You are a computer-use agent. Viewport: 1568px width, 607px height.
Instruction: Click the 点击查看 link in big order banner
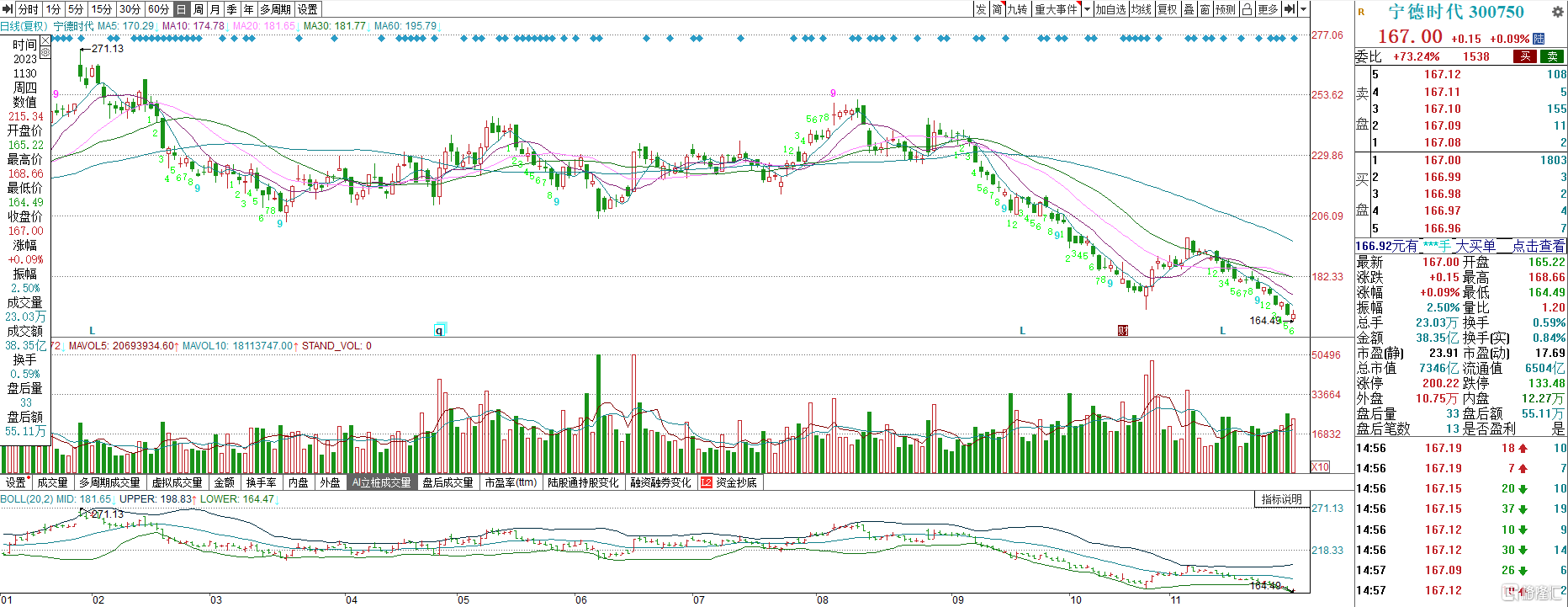click(1539, 246)
